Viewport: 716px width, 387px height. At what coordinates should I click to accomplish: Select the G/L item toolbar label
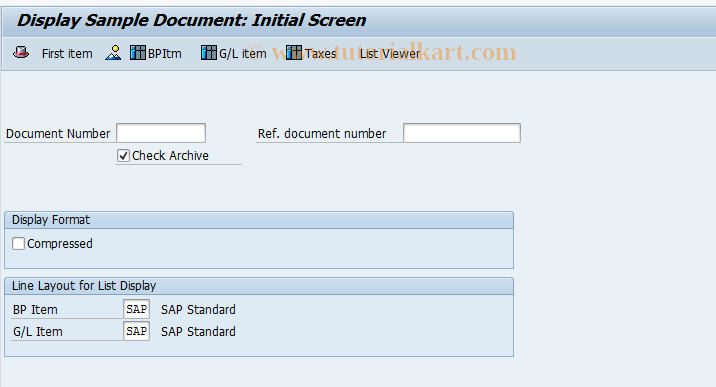coord(242,54)
